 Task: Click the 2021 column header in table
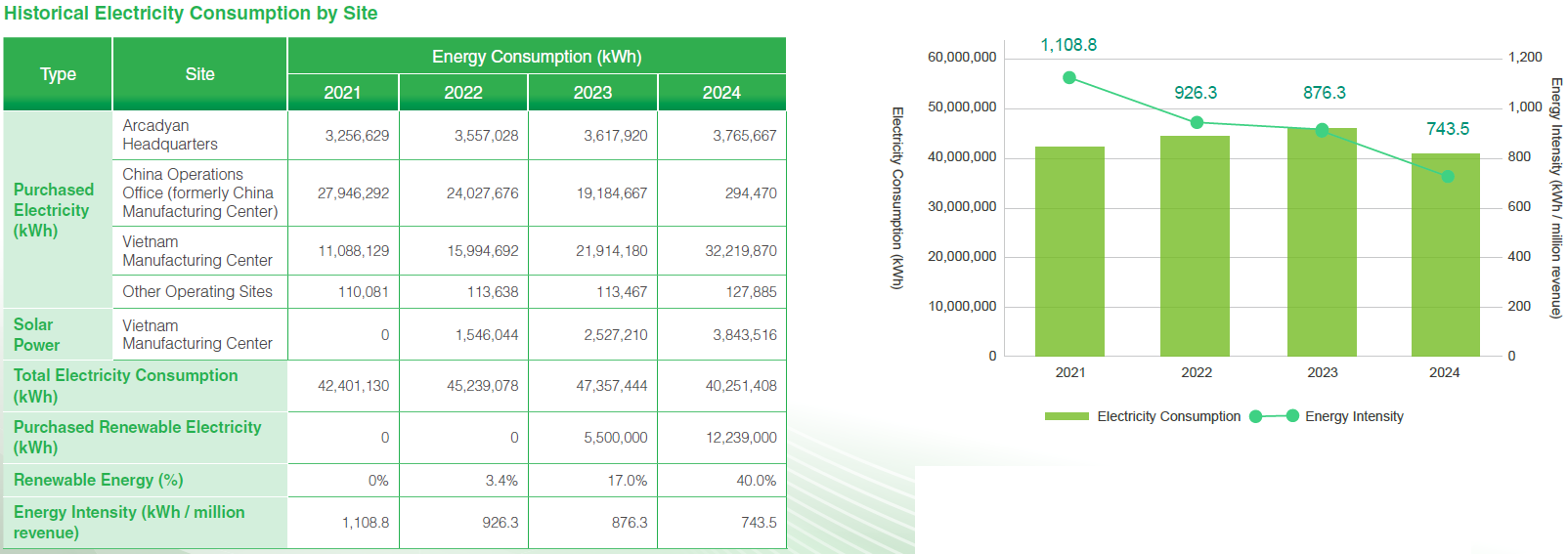pos(342,93)
